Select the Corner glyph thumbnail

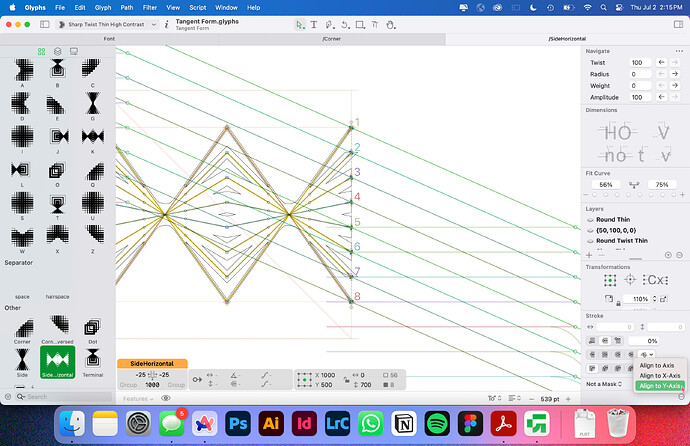[22, 330]
